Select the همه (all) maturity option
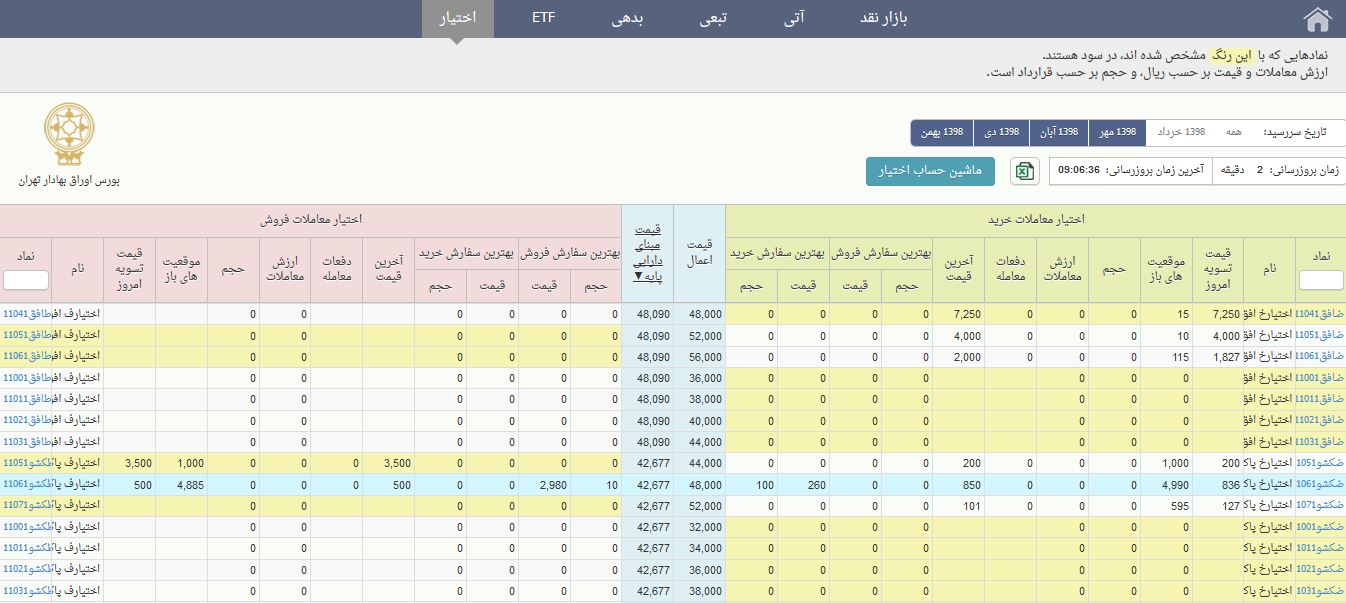 tap(1234, 133)
